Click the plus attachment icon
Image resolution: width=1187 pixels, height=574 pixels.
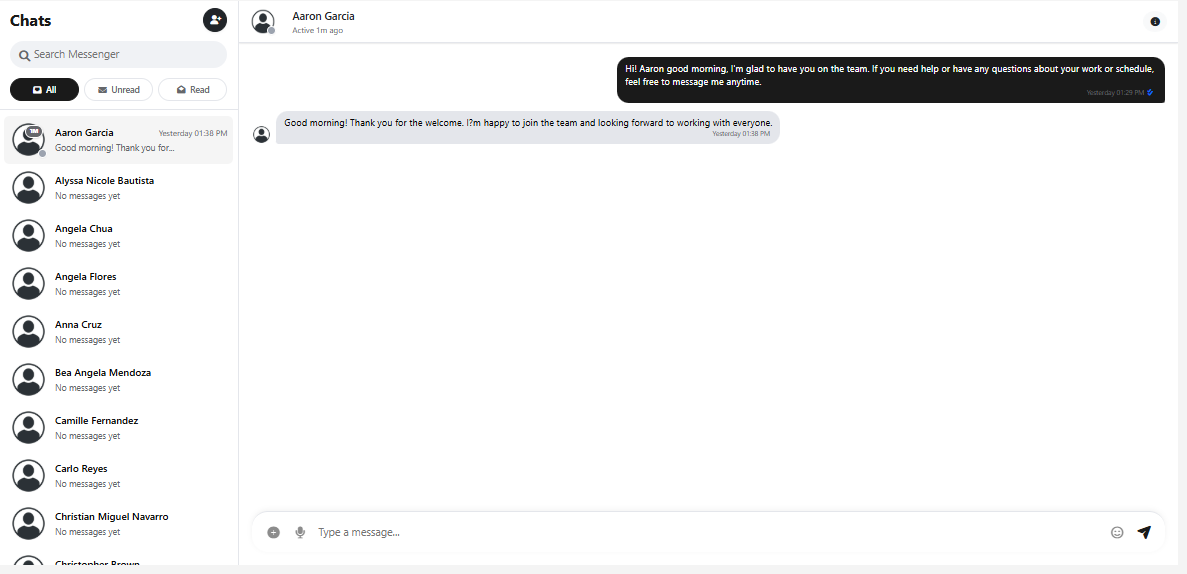coord(274,532)
